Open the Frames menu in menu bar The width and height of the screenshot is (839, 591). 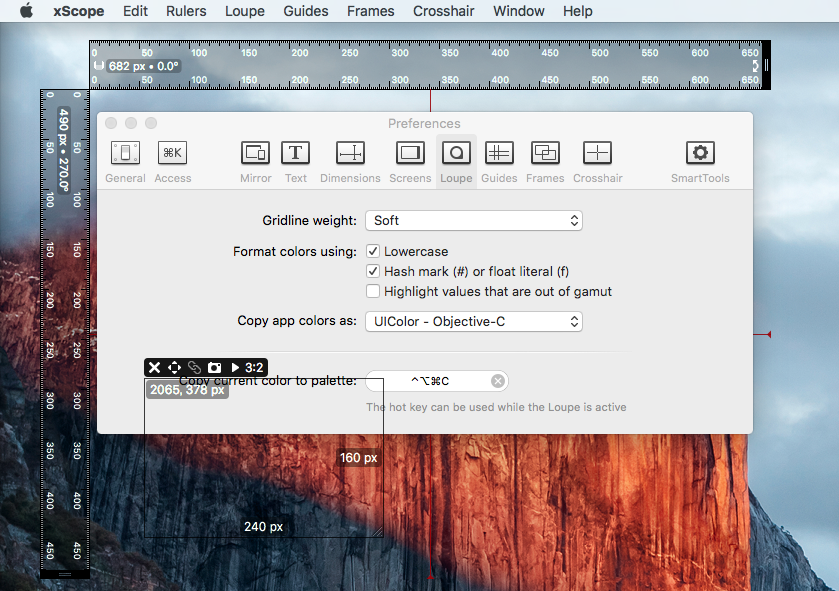pyautogui.click(x=370, y=11)
